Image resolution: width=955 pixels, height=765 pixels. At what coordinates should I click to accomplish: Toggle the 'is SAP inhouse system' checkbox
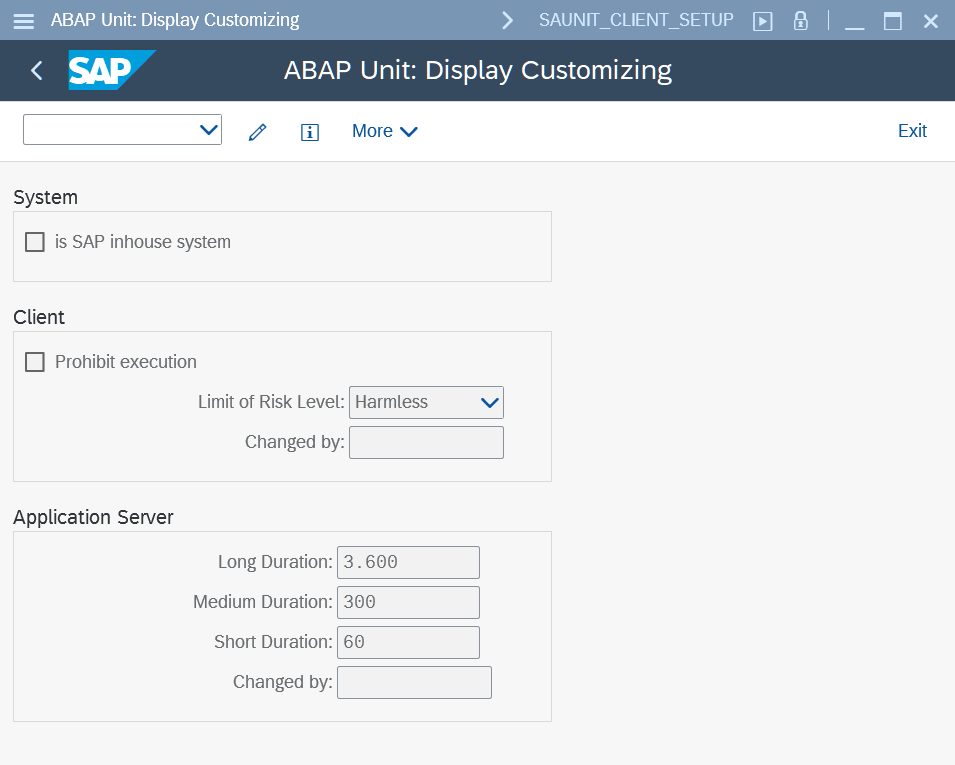pos(35,242)
